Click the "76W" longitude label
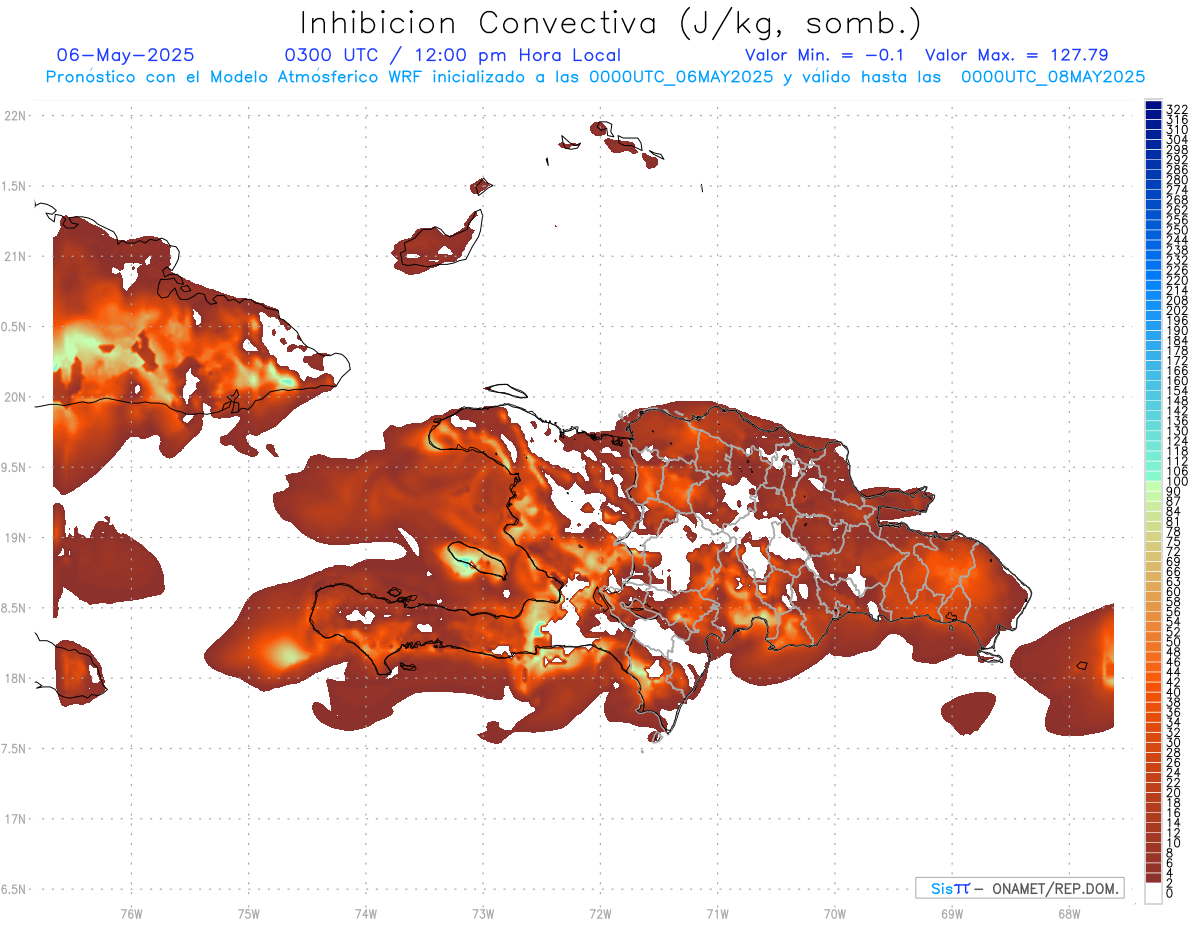1200x927 pixels. 131,914
